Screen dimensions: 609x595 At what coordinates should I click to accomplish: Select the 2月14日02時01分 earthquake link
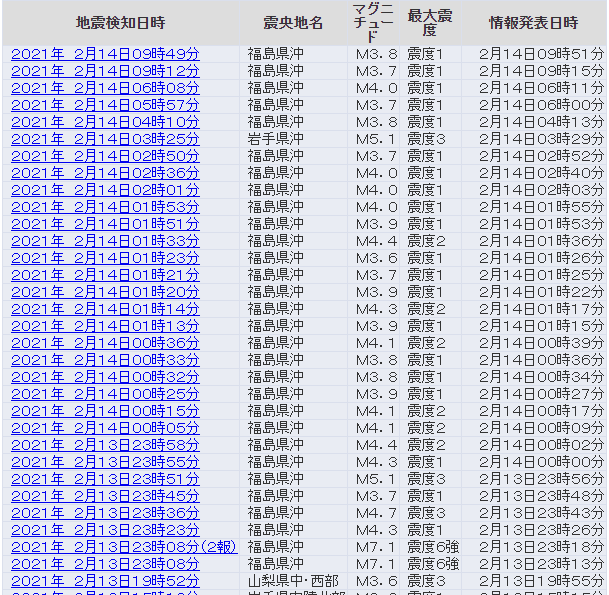[x=105, y=190]
